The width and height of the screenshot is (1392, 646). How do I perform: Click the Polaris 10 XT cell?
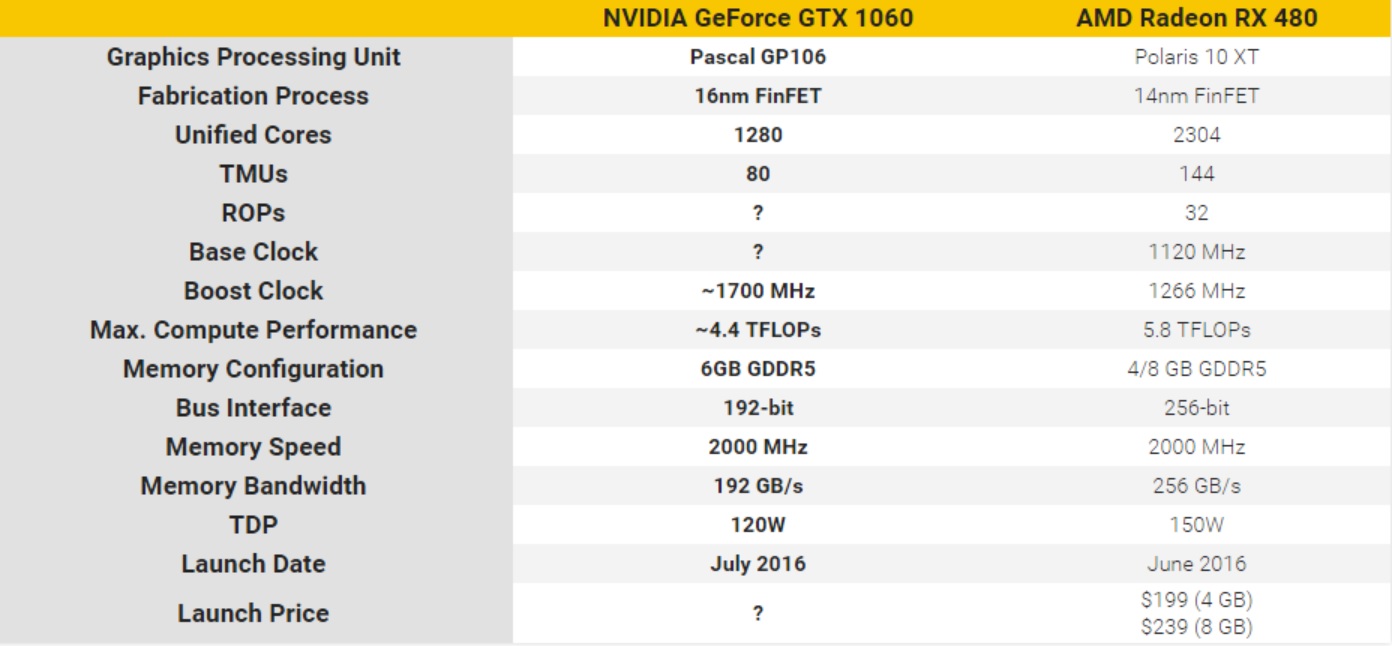coord(1196,57)
